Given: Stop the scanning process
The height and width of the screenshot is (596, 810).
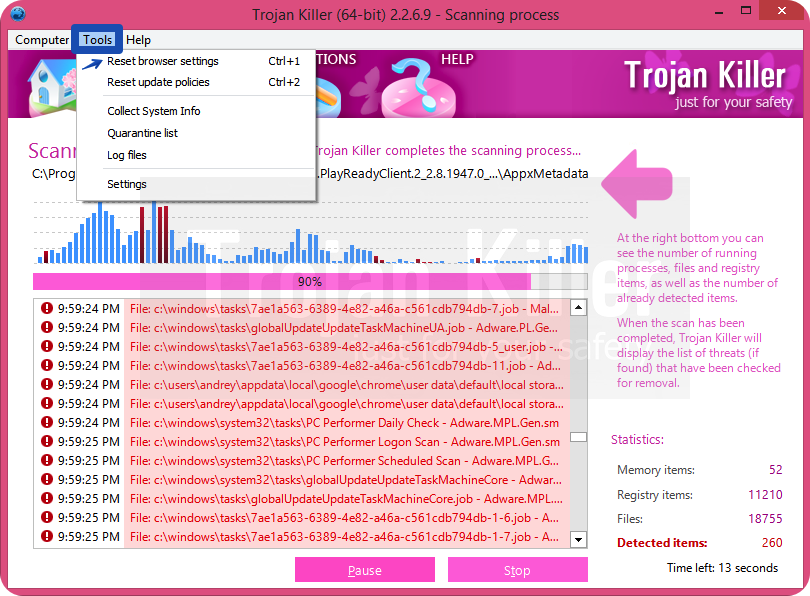Looking at the screenshot, I should tap(517, 570).
